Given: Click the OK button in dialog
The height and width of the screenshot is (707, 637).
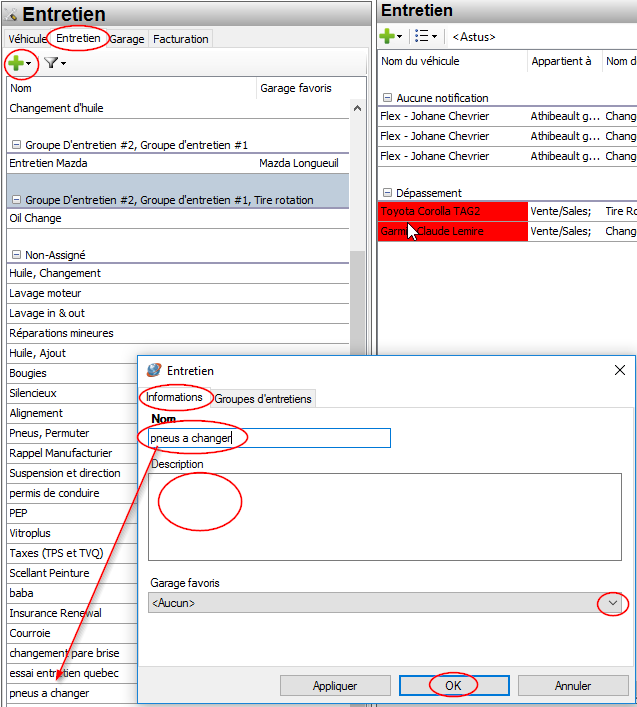Looking at the screenshot, I should tap(453, 686).
